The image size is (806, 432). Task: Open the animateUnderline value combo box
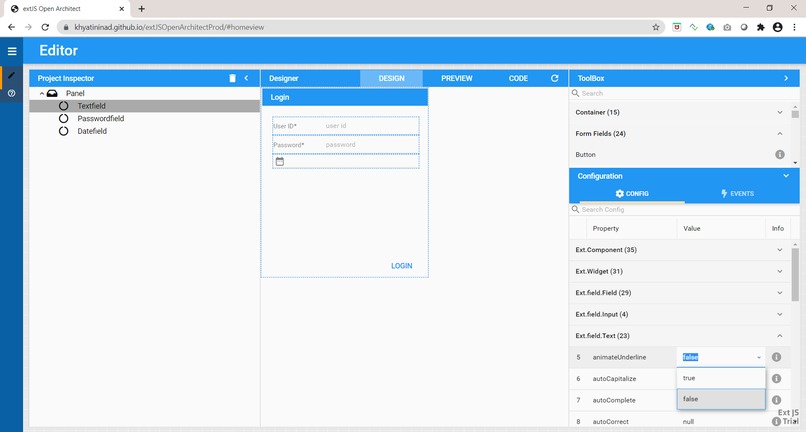[x=721, y=357]
